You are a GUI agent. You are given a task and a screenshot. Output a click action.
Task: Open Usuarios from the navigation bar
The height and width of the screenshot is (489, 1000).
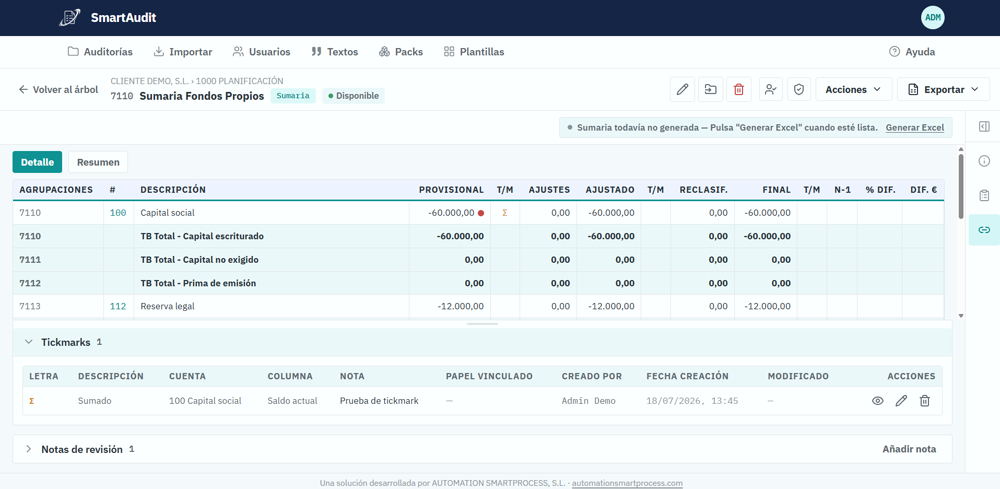pyautogui.click(x=261, y=52)
